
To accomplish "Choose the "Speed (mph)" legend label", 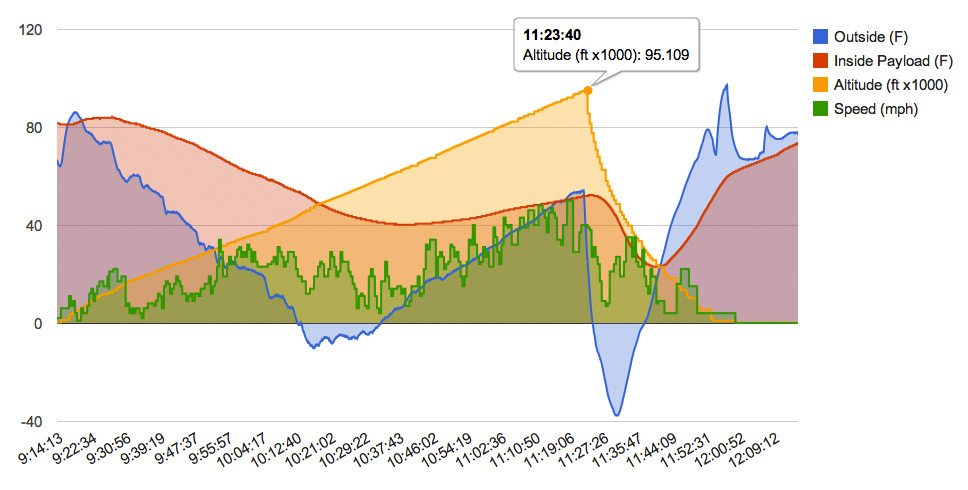I will pos(874,109).
